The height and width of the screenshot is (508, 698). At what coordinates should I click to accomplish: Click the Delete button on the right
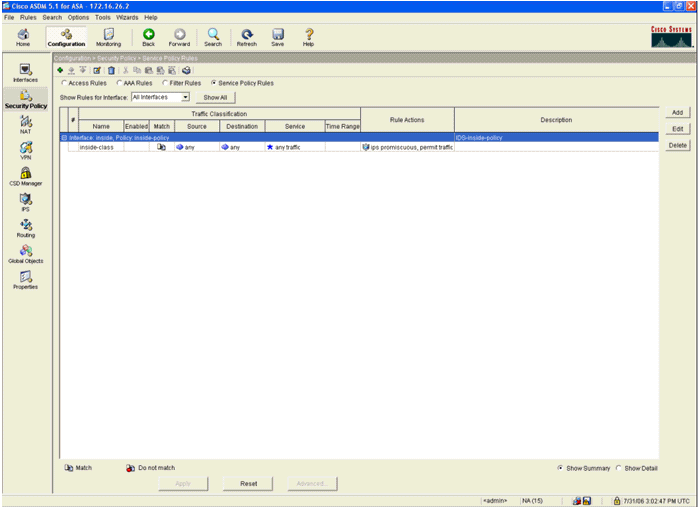pyautogui.click(x=678, y=145)
